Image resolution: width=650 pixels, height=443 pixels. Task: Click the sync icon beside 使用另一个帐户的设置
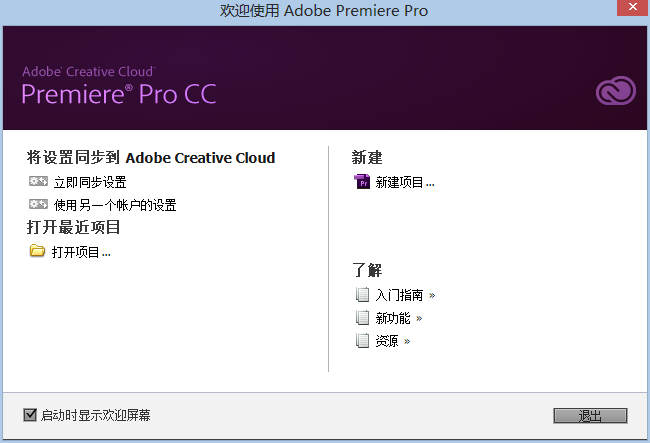pos(38,205)
